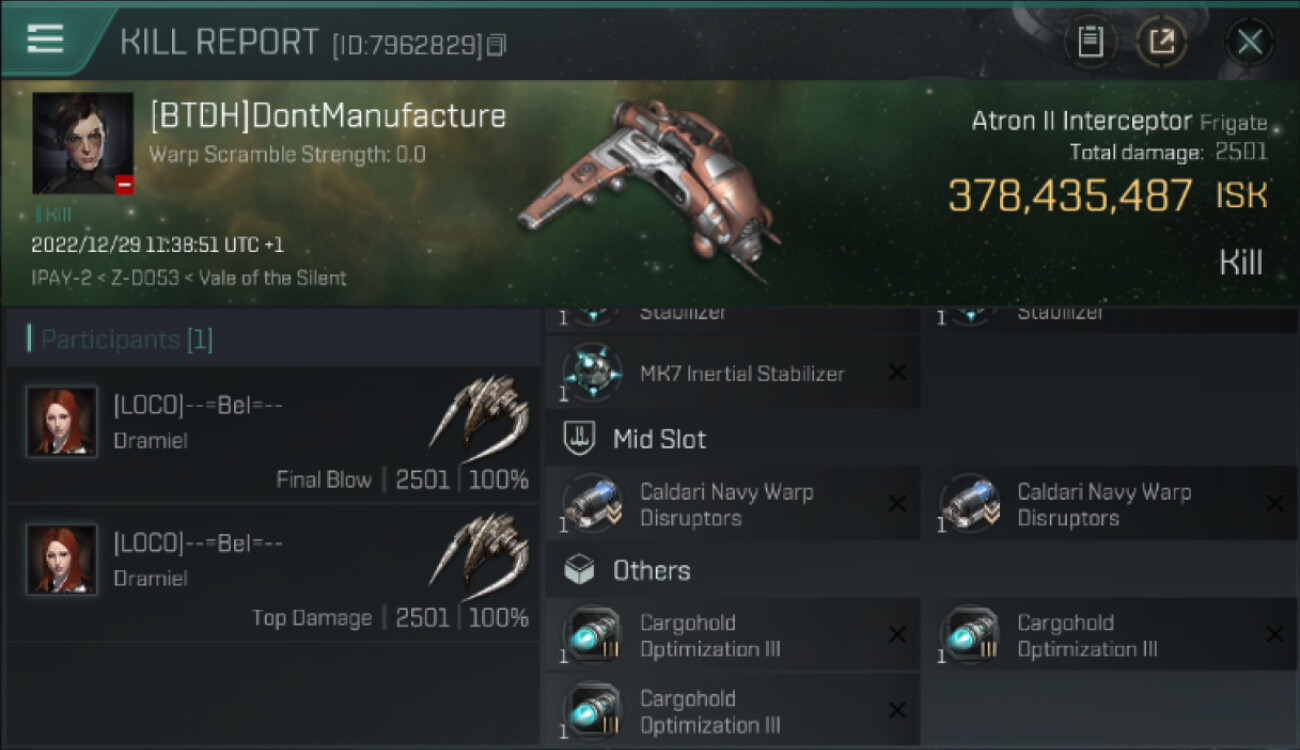1300x750 pixels.
Task: Click the Others section header
Action: click(650, 571)
